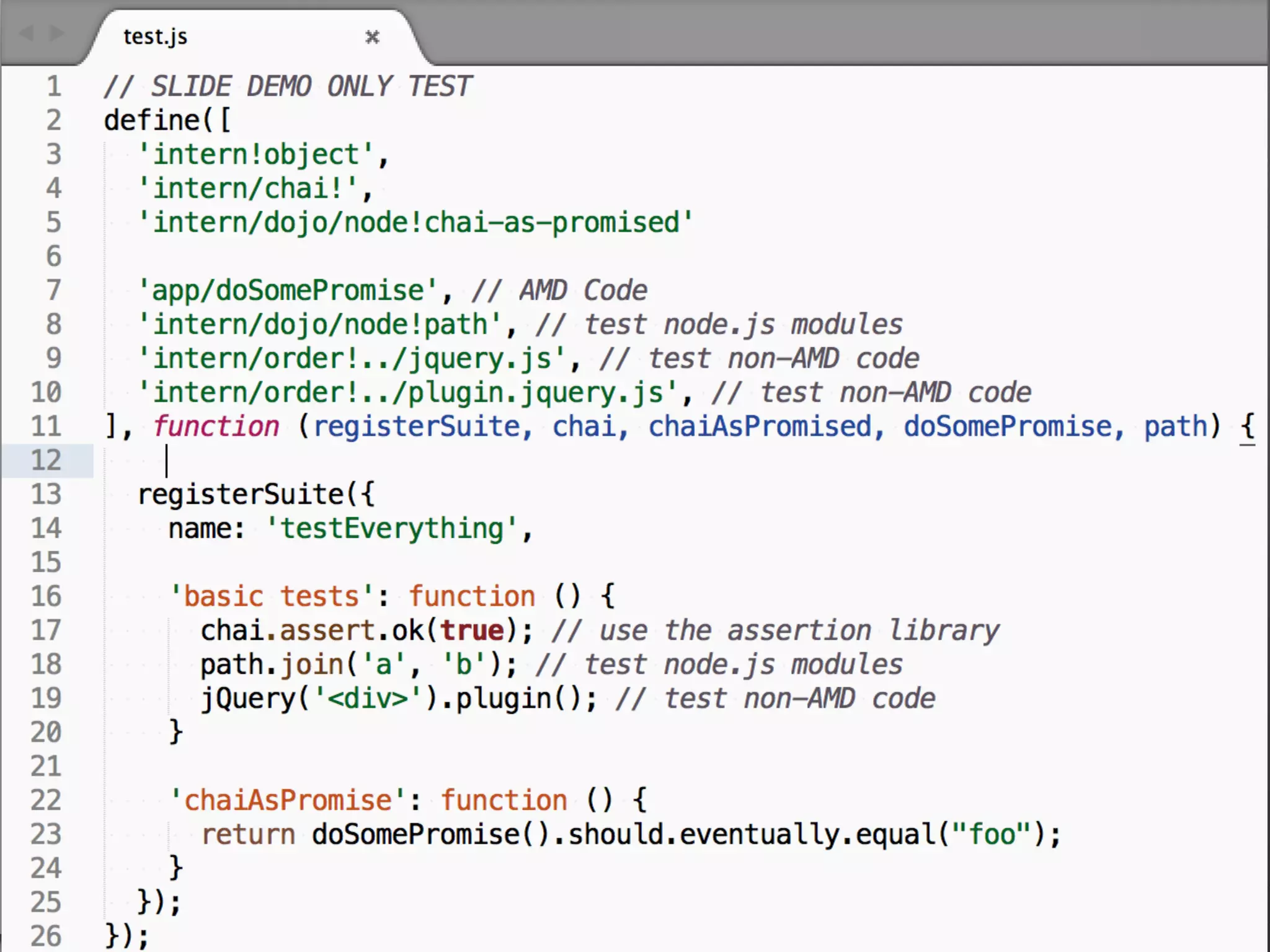This screenshot has width=1270, height=952.
Task: Click the return keyword on line 23
Action: (248, 834)
